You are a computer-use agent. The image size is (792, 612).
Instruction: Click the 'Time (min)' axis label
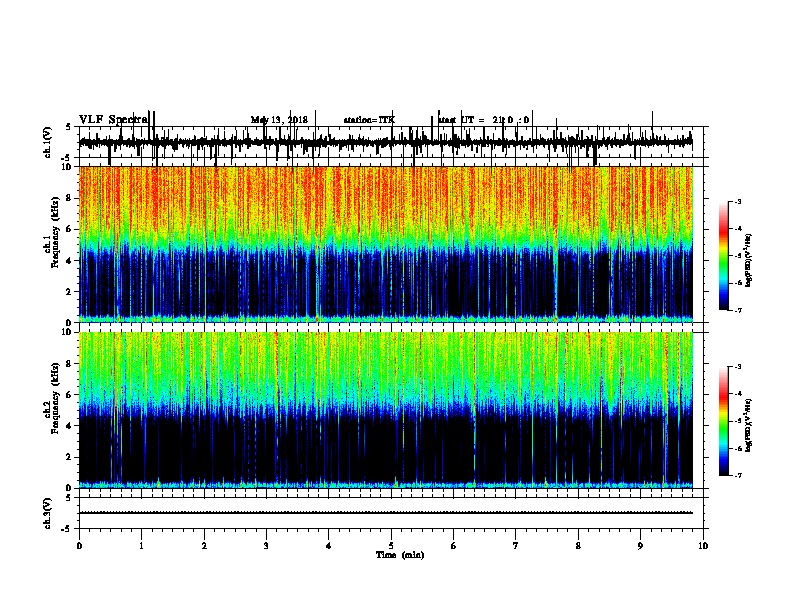(x=400, y=555)
